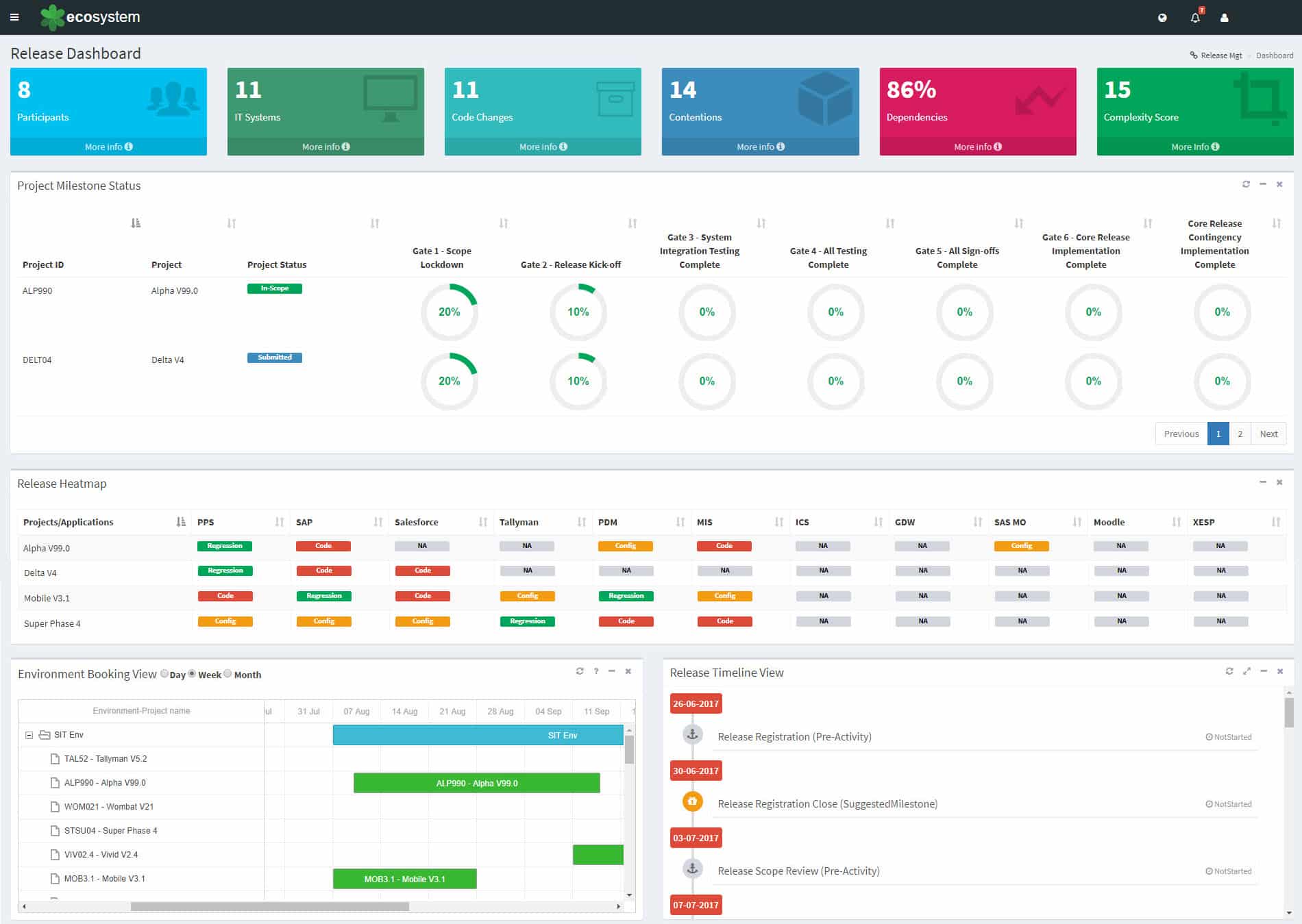
Task: Click the MOB3.1 - Mobile V3.1 gantt bar
Action: [405, 879]
